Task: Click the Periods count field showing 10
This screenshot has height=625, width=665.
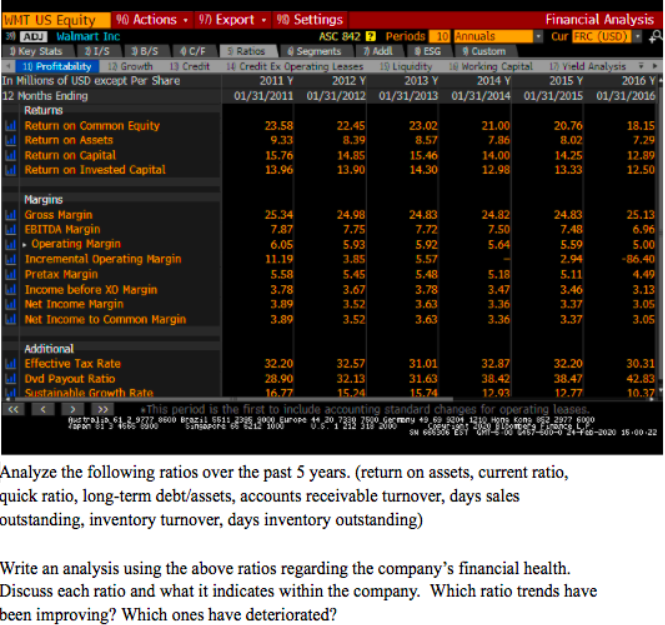Action: [x=440, y=36]
